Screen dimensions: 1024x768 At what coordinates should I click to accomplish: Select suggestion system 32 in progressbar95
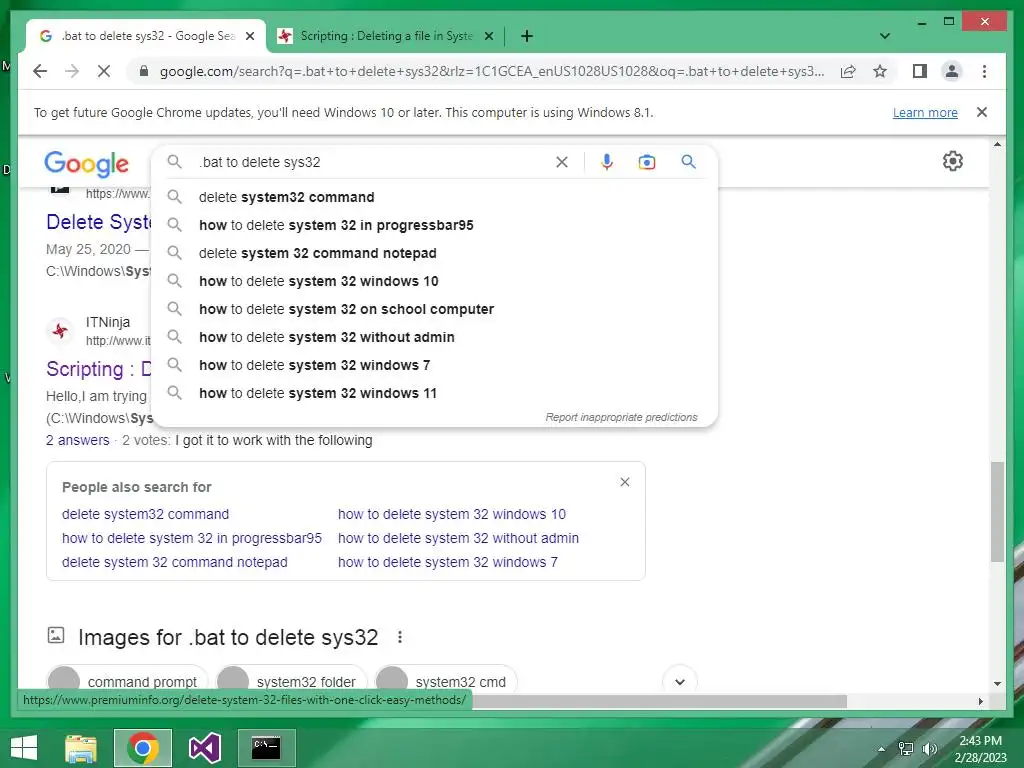[434, 225]
